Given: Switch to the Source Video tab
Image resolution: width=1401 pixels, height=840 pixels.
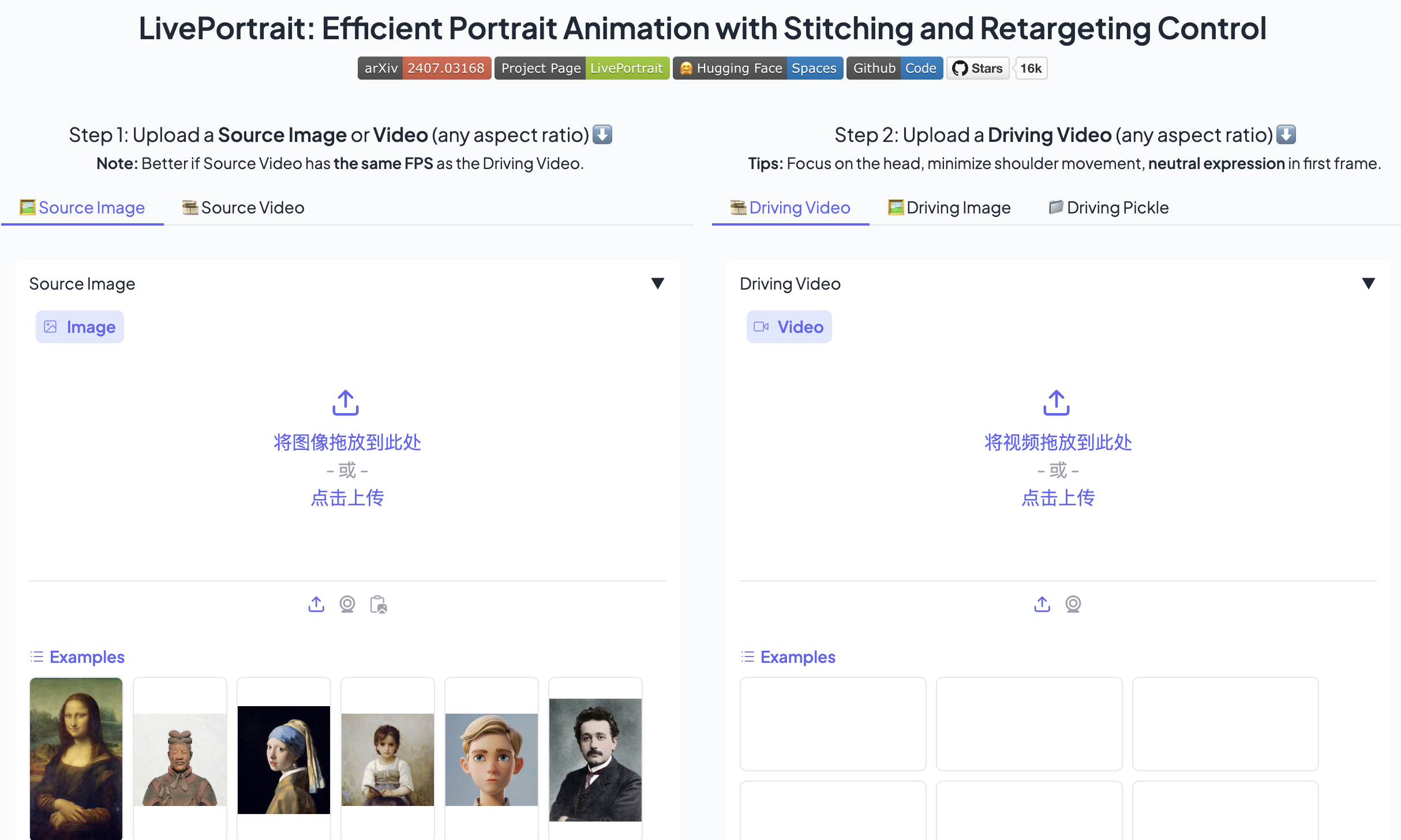Looking at the screenshot, I should click(244, 208).
